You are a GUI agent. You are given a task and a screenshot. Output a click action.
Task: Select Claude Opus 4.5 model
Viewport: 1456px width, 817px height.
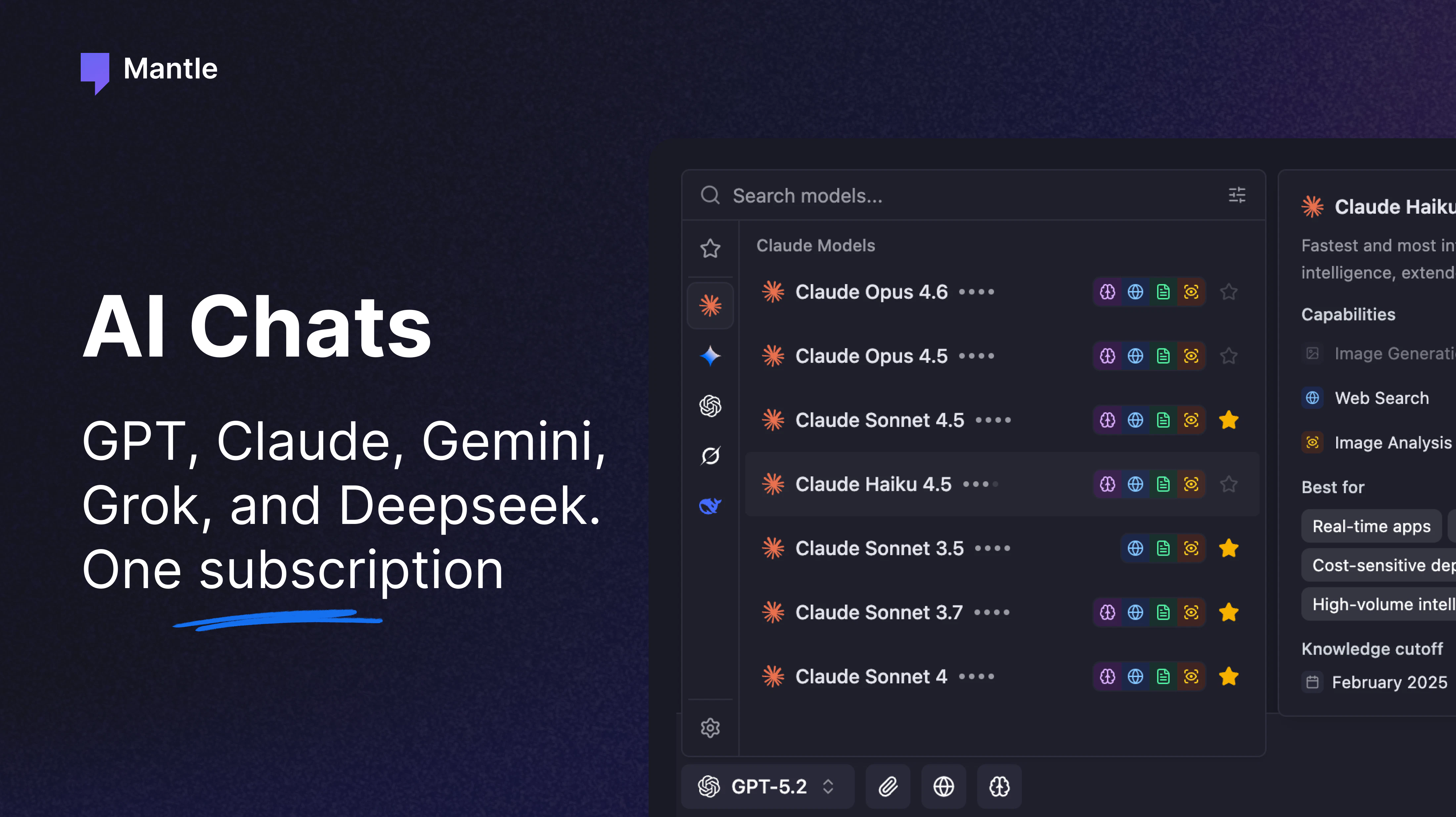(x=1002, y=356)
